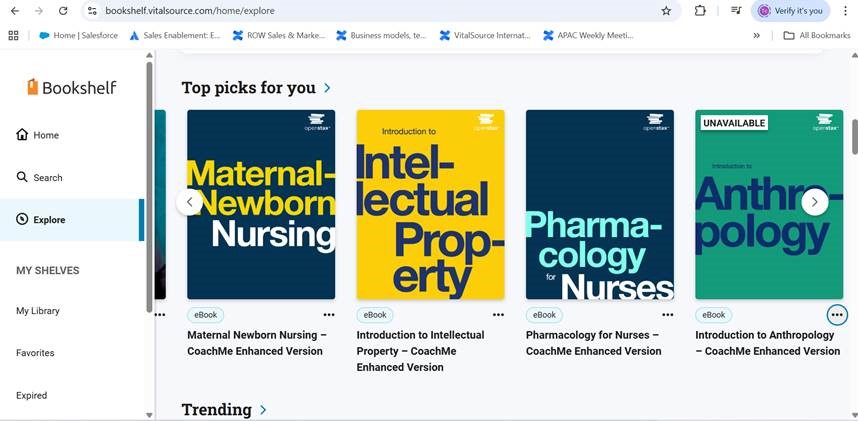Bookmark this page with the star icon
The image size is (858, 421).
(666, 11)
